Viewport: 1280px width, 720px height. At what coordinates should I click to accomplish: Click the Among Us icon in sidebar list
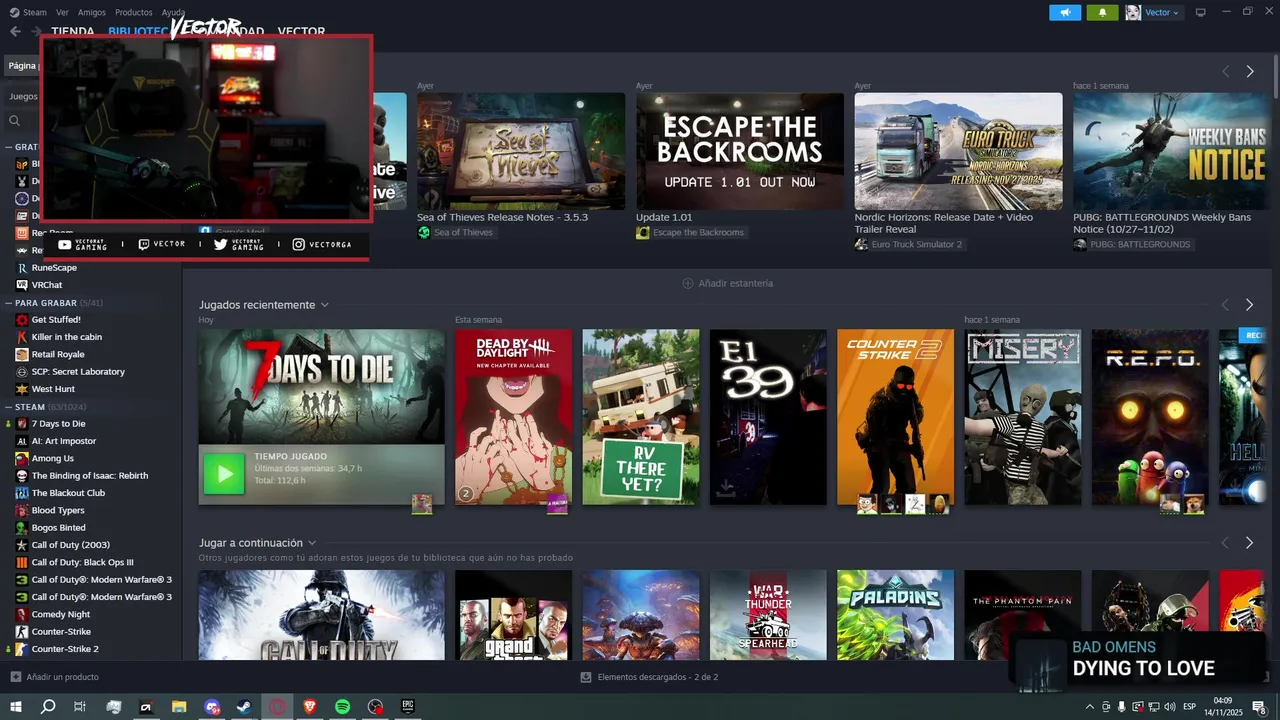pyautogui.click(x=22, y=458)
